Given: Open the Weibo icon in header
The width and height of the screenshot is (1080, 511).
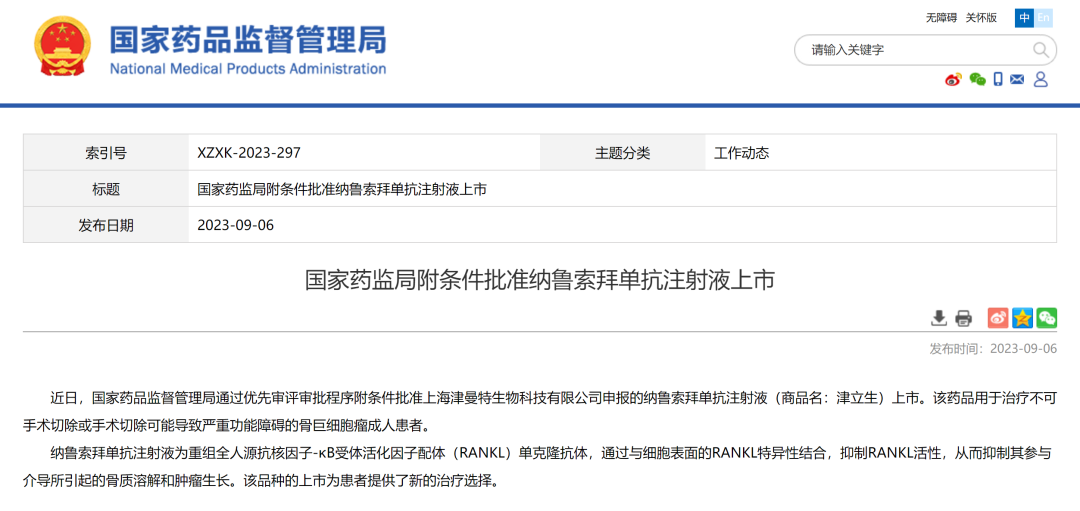Looking at the screenshot, I should [x=953, y=79].
